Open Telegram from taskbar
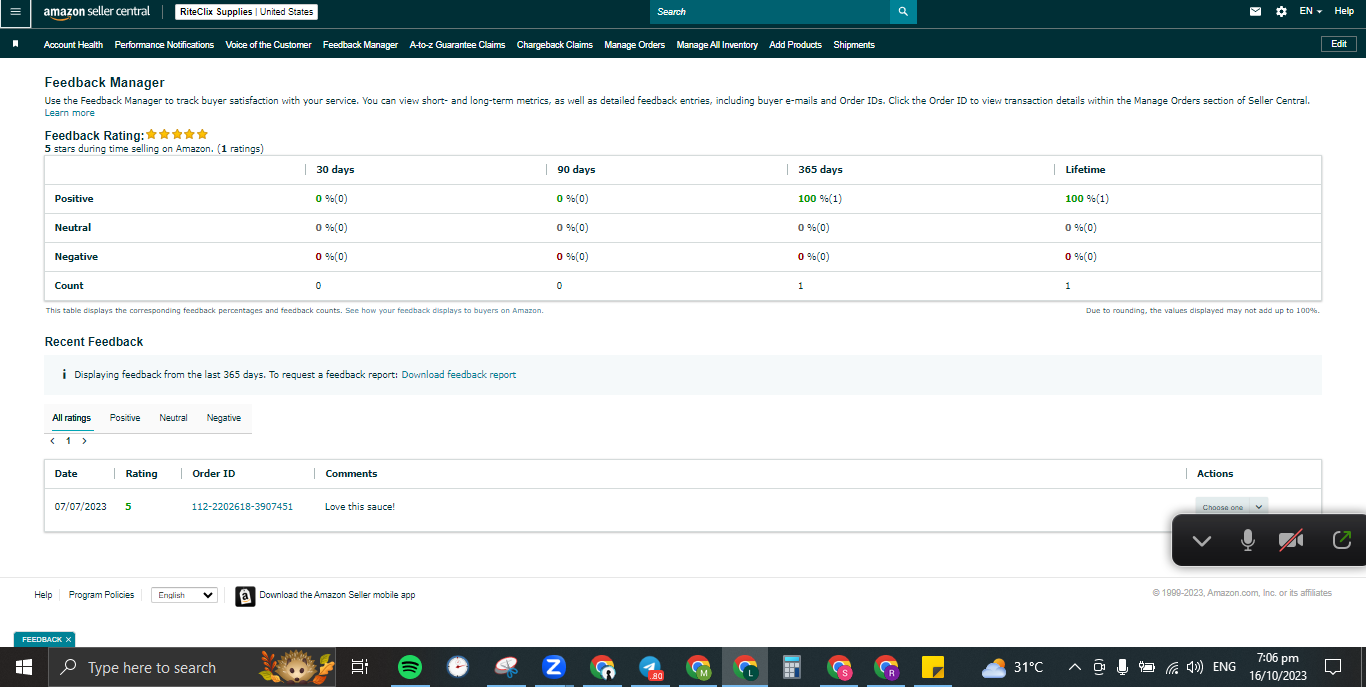Viewport: 1366px width, 687px height. (x=650, y=667)
